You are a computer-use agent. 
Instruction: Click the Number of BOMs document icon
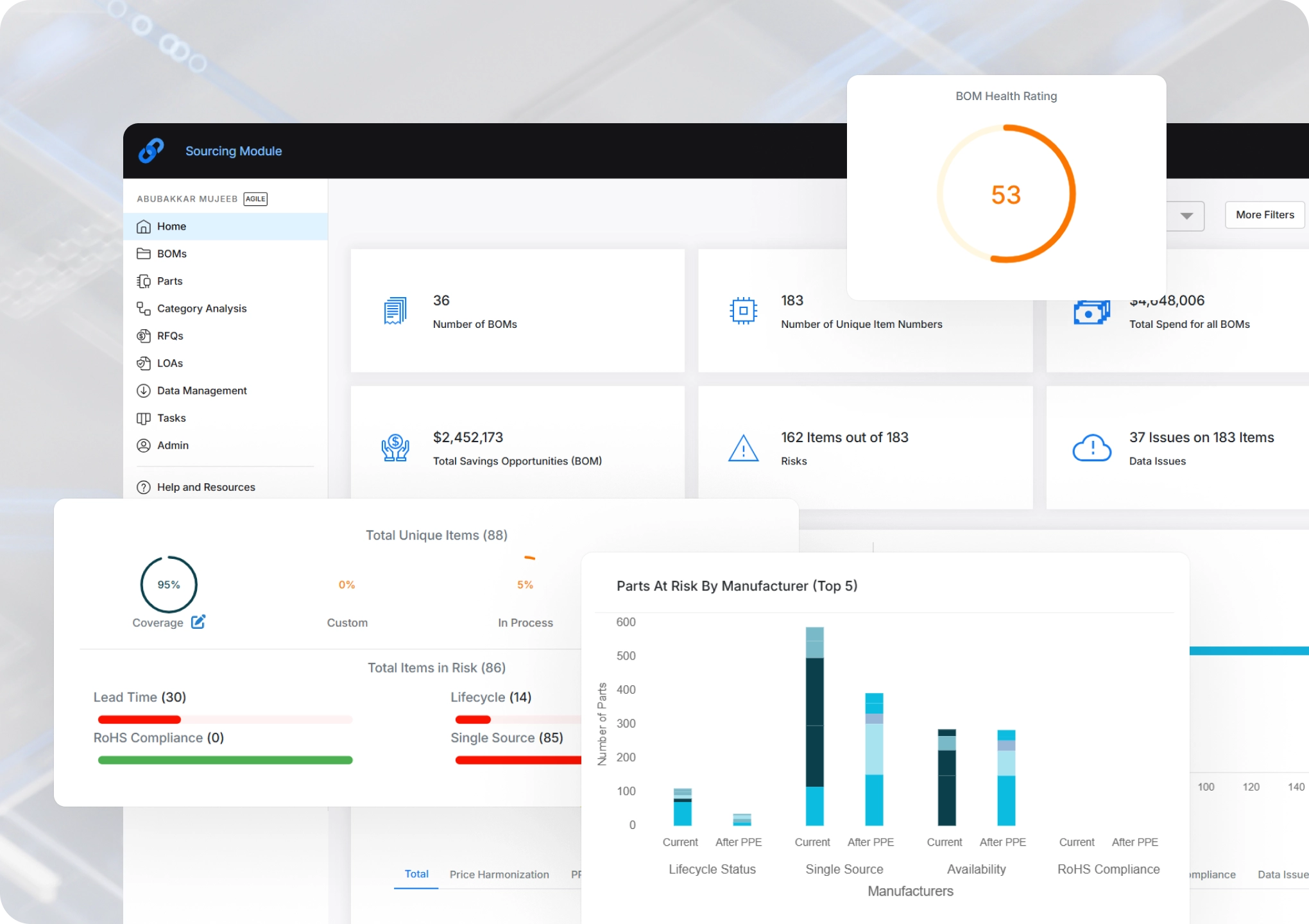[395, 311]
